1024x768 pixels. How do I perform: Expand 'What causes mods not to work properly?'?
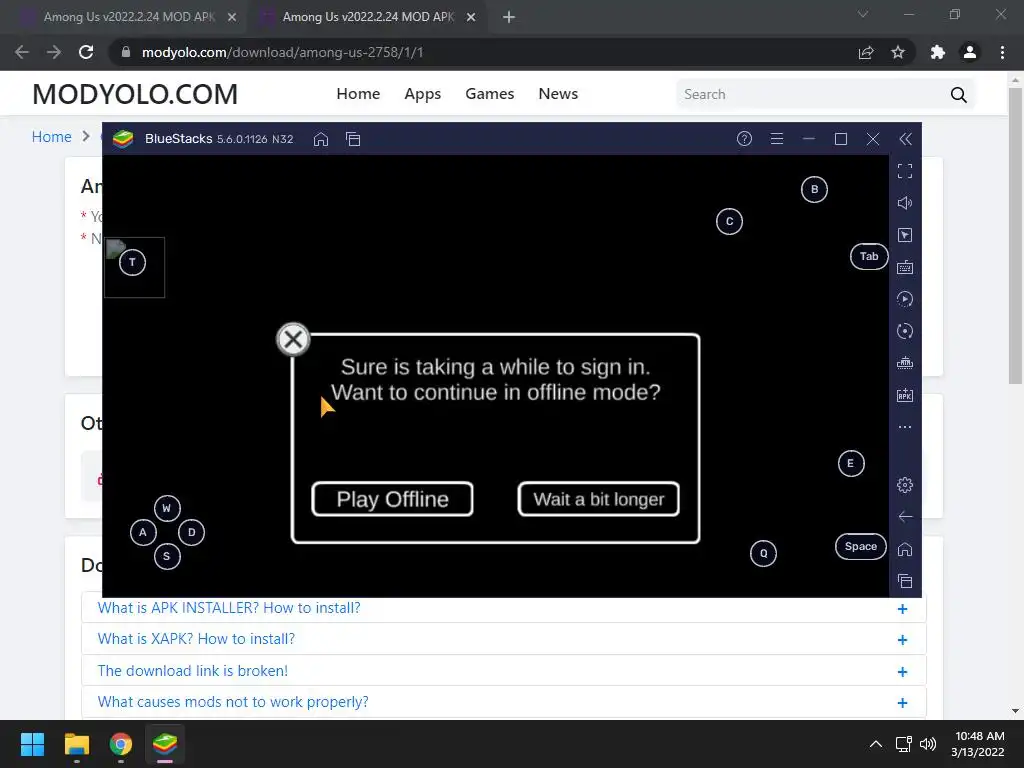[504, 702]
